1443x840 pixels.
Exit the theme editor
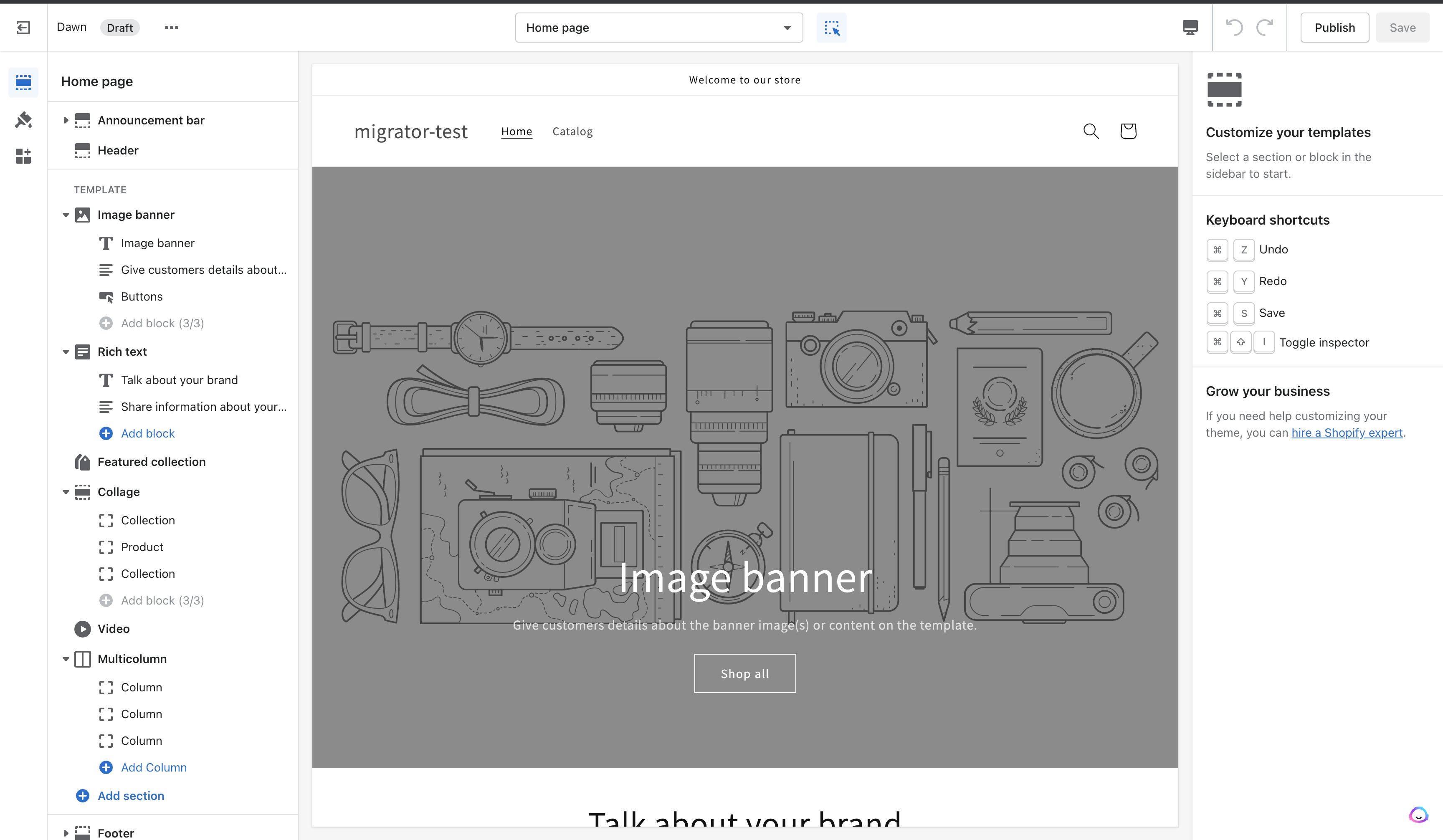[x=23, y=27]
